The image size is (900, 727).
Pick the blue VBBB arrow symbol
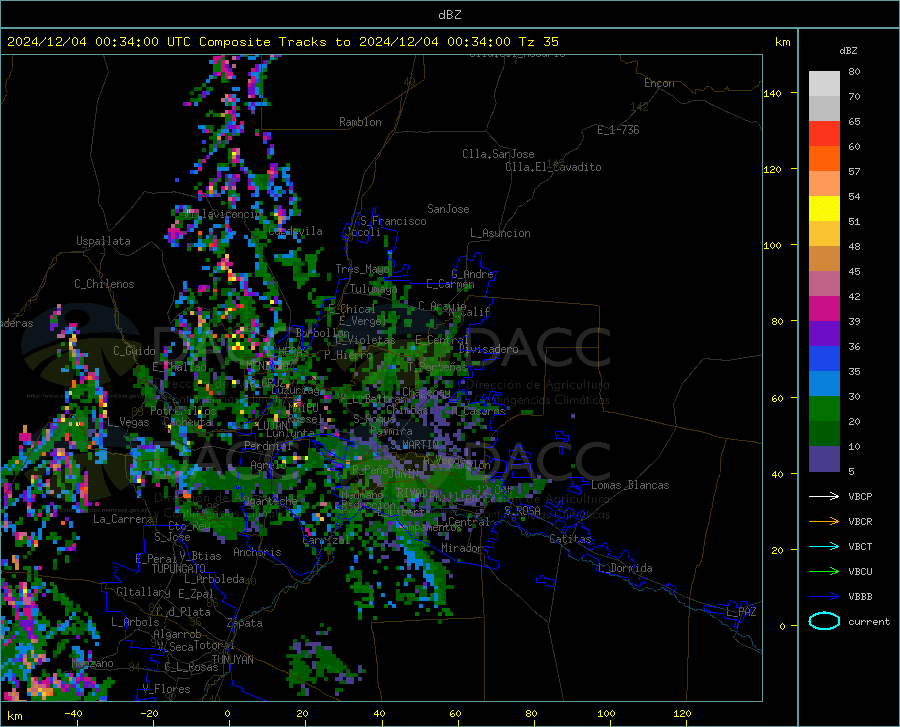click(x=824, y=597)
